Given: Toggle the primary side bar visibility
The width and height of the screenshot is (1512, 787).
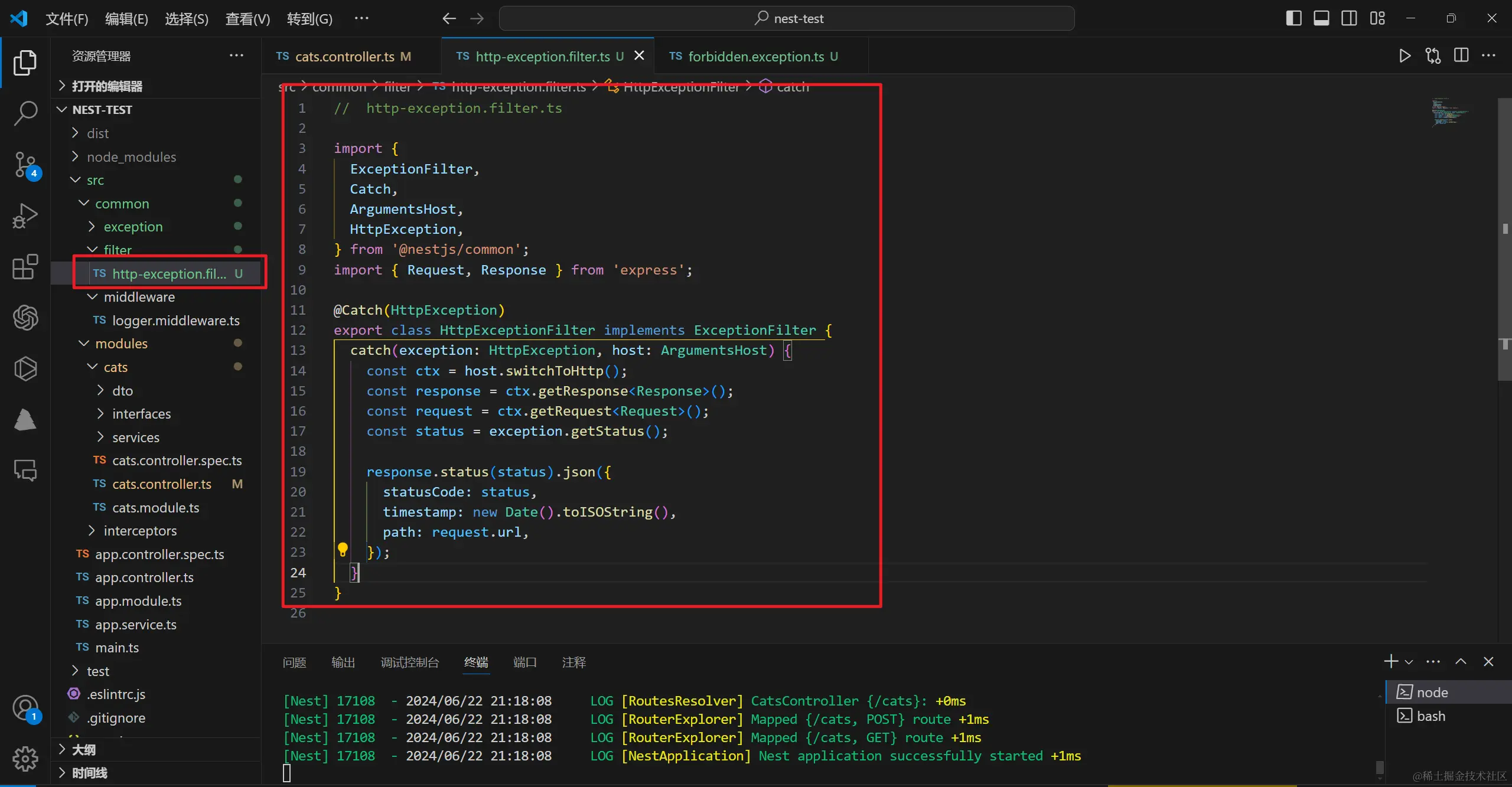Looking at the screenshot, I should coord(1293,18).
